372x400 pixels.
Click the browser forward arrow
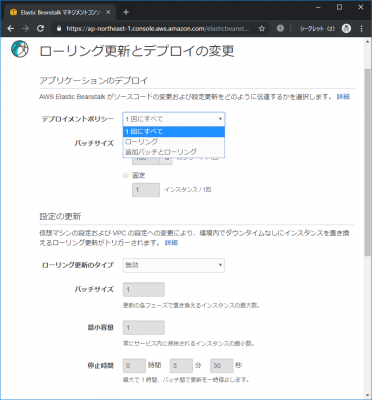click(x=25, y=29)
